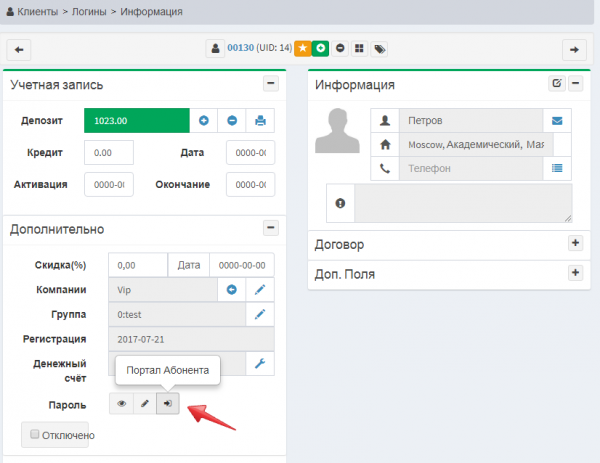Screen dimensions: 600x463
Task: Collapse the Учетная запись panel
Action: [270, 84]
